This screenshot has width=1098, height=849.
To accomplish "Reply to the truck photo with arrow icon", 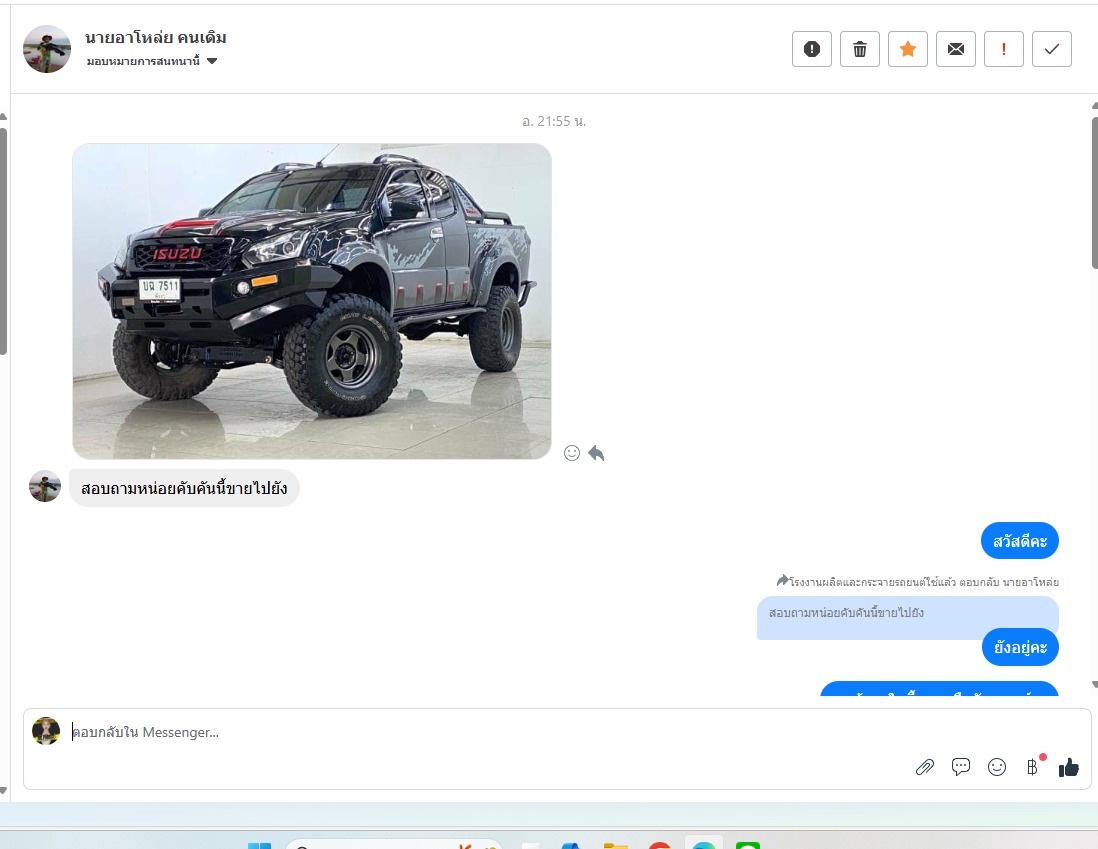I will [596, 453].
